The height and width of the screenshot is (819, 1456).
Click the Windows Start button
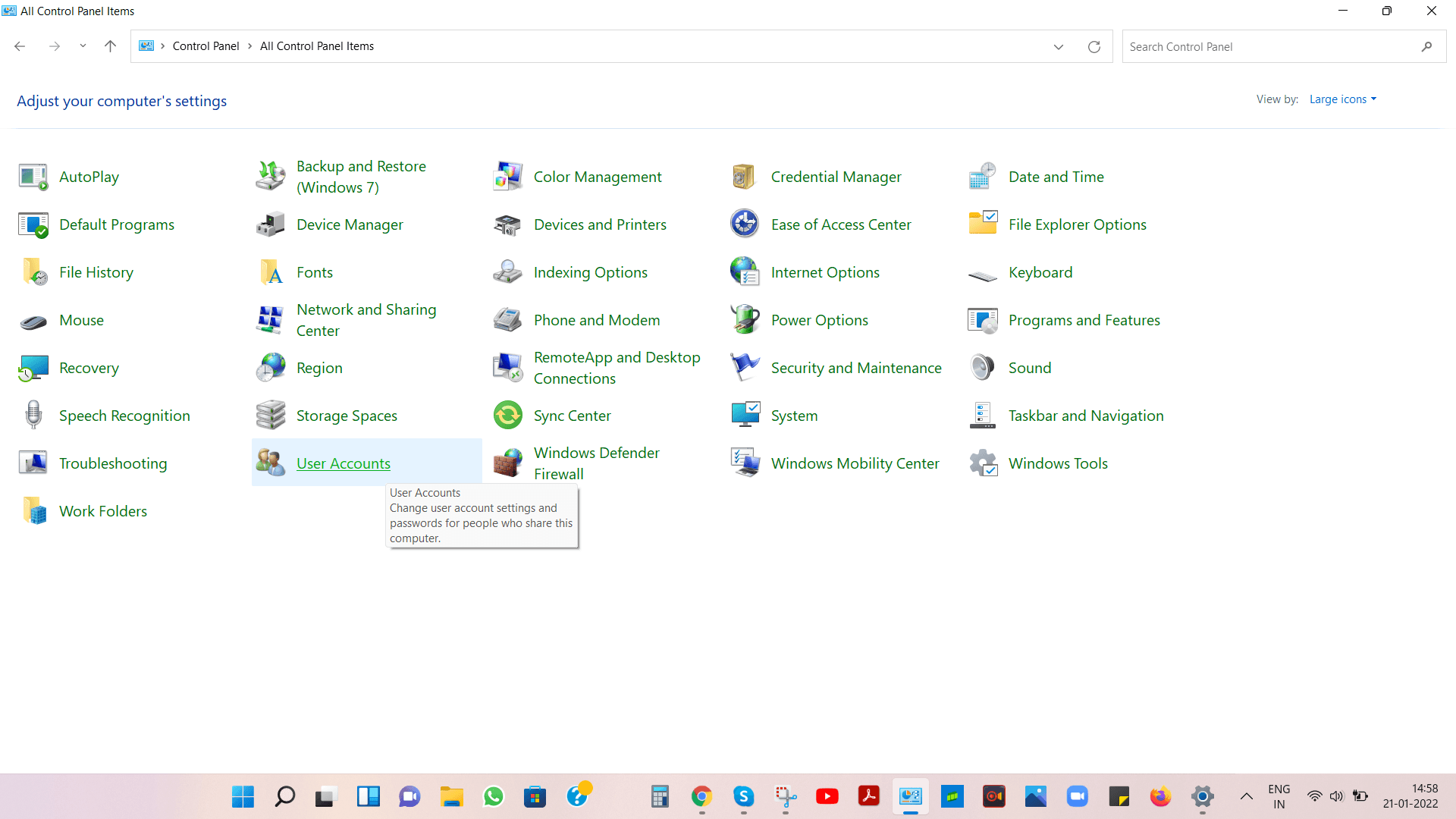(243, 796)
